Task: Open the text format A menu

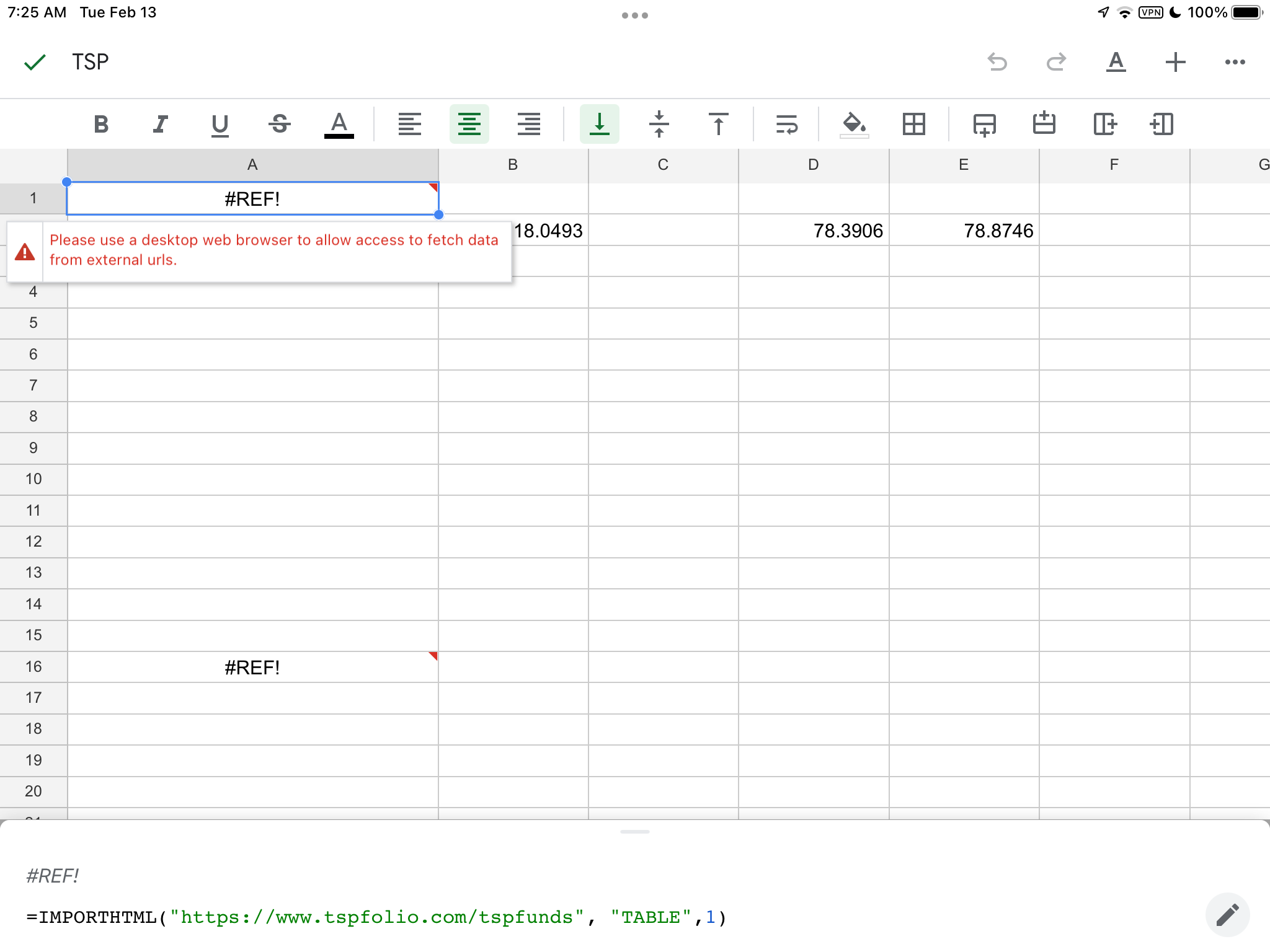Action: pos(1116,62)
